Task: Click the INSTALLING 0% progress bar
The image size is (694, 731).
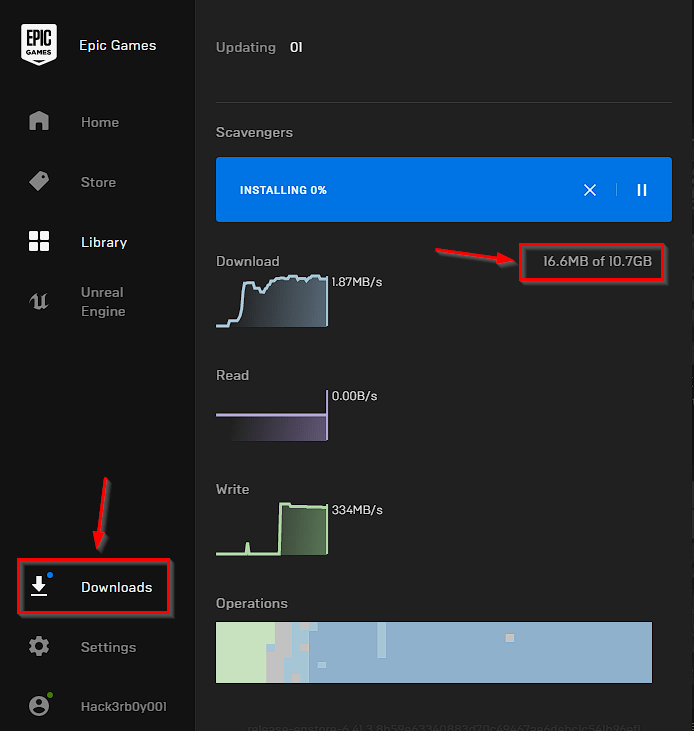Action: pos(444,190)
